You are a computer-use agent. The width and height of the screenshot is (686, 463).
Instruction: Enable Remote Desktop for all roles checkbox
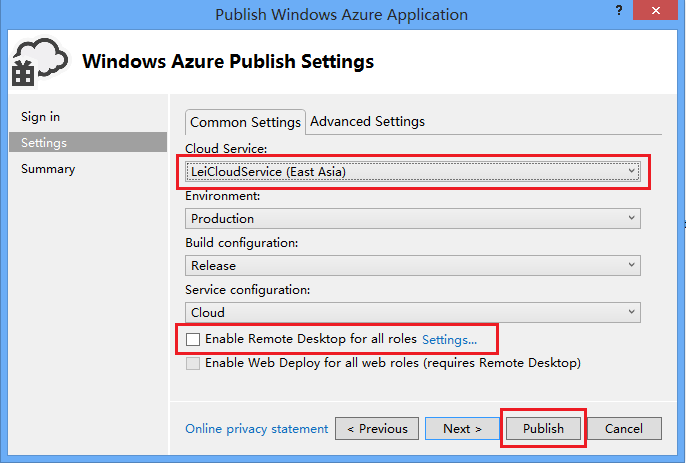[x=192, y=339]
